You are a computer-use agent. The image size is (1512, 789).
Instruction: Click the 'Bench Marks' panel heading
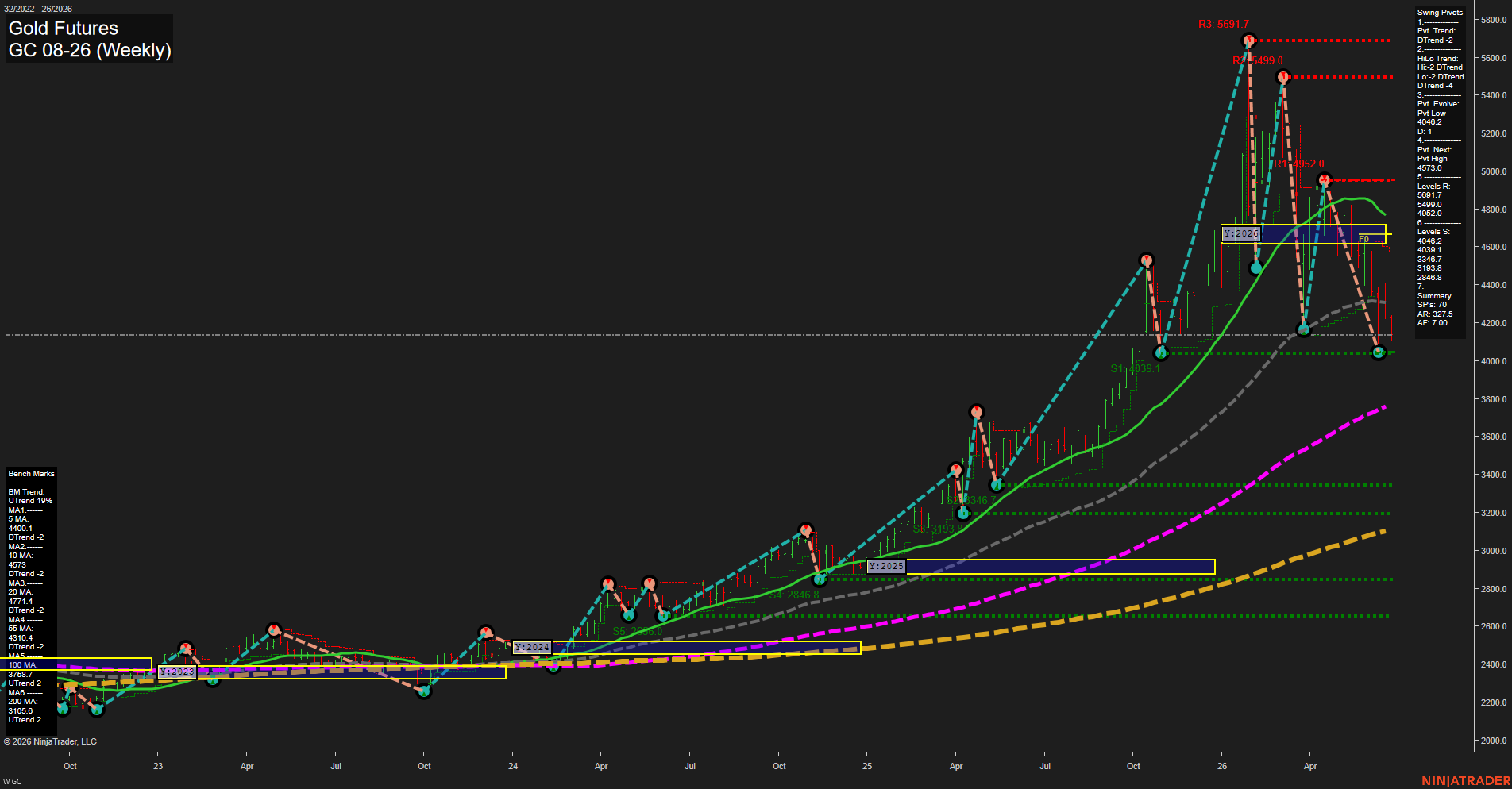(32, 474)
